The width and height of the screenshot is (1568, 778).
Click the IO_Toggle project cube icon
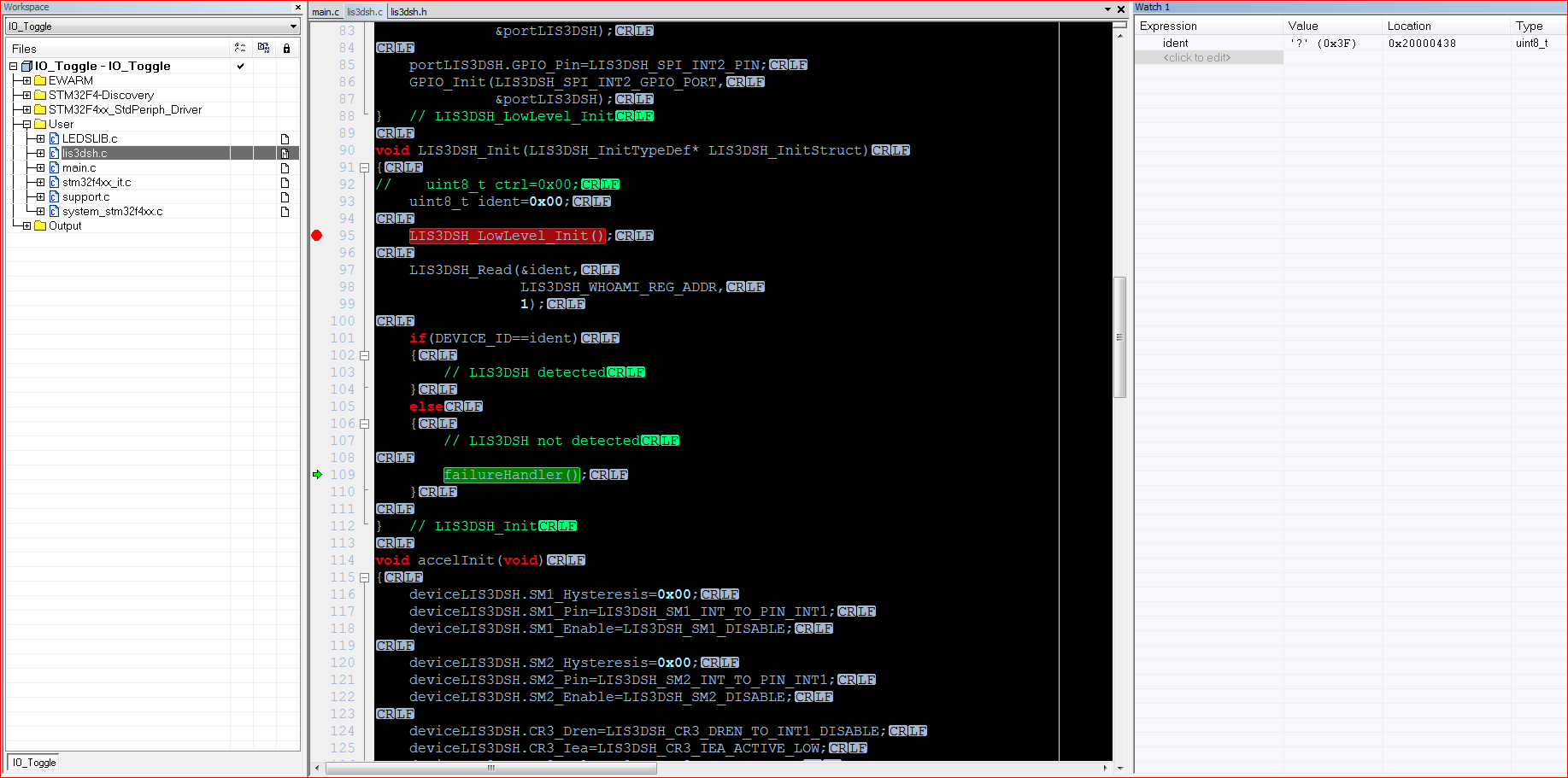click(26, 66)
